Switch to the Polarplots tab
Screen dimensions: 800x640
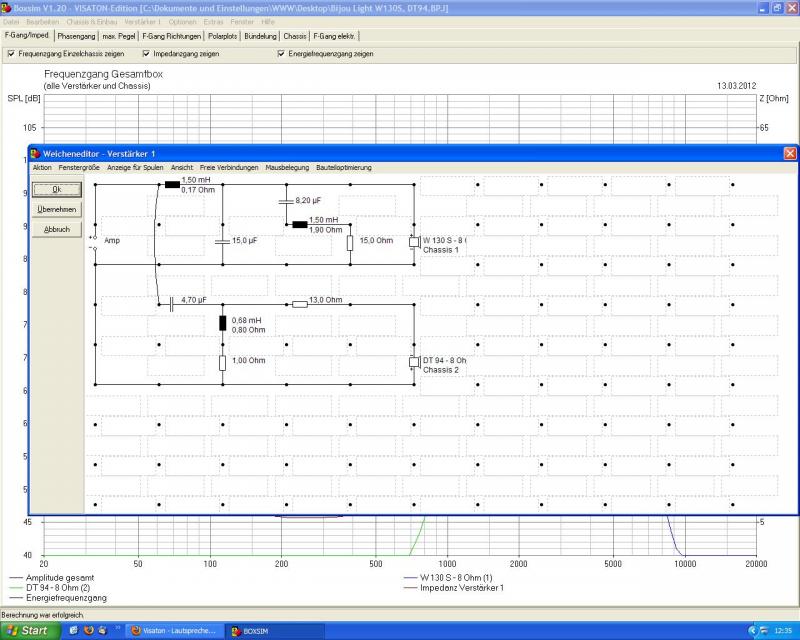coord(222,36)
